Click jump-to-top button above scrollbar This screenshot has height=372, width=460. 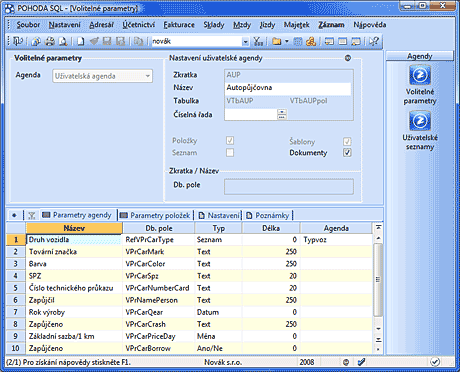[x=378, y=227]
